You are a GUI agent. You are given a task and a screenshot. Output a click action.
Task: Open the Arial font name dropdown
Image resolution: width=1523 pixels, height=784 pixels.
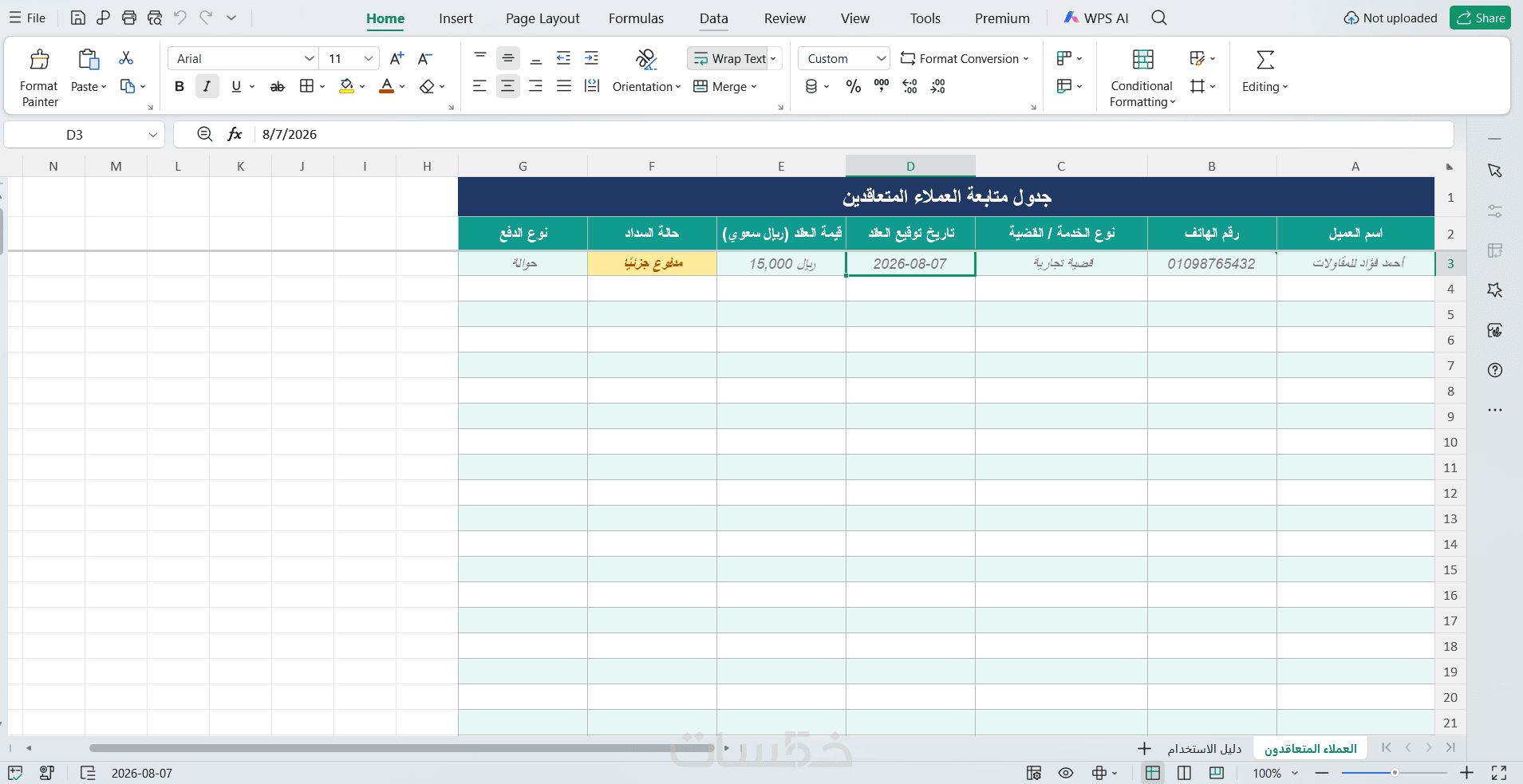tap(309, 58)
